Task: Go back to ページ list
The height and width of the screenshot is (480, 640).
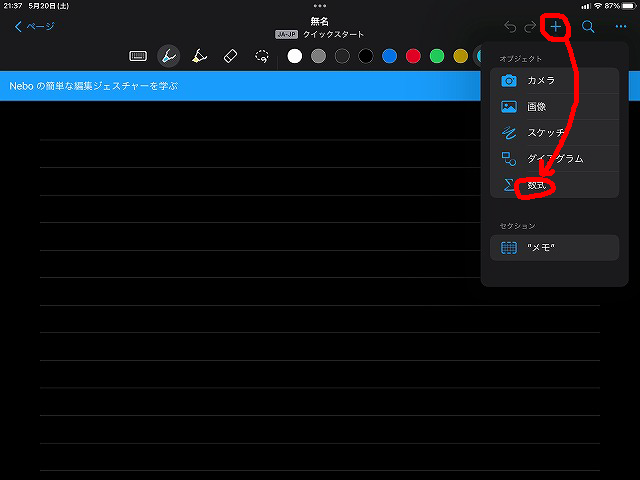Action: 35,27
